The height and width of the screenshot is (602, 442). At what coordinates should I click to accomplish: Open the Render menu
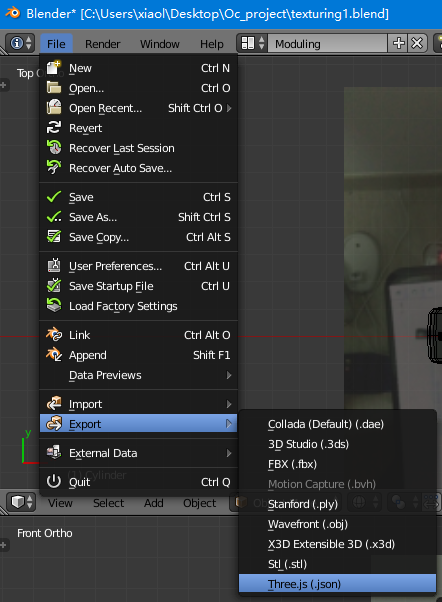point(103,44)
